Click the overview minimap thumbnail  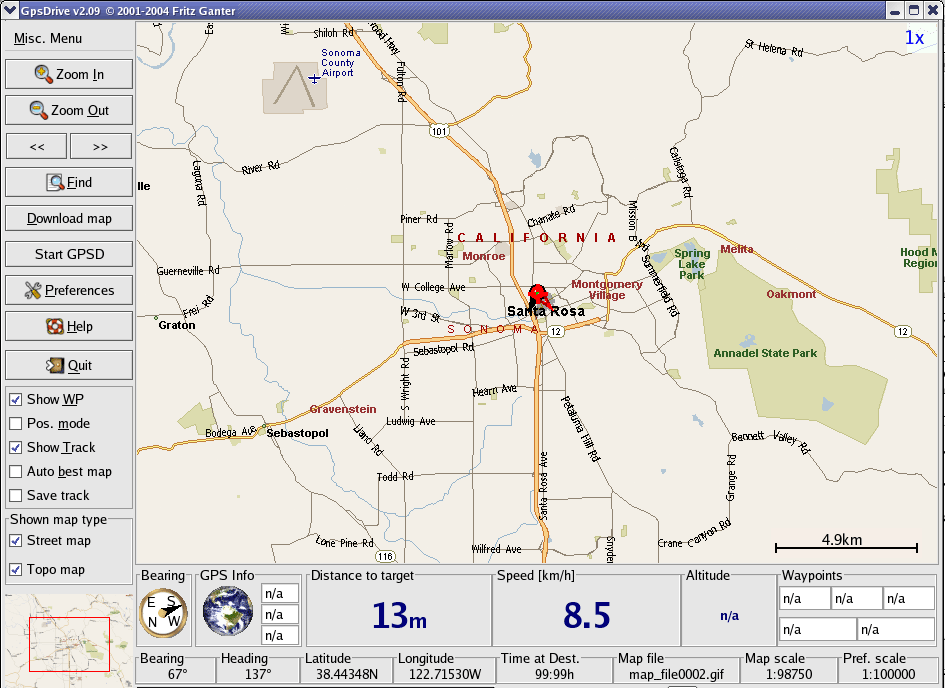coord(67,640)
